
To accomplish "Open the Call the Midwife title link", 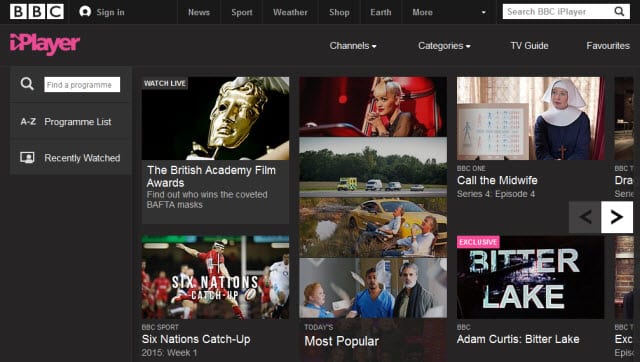I will [497, 180].
